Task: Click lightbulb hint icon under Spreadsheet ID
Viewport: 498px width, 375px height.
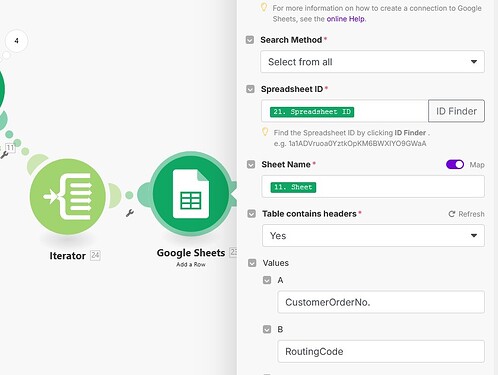Action: point(265,132)
